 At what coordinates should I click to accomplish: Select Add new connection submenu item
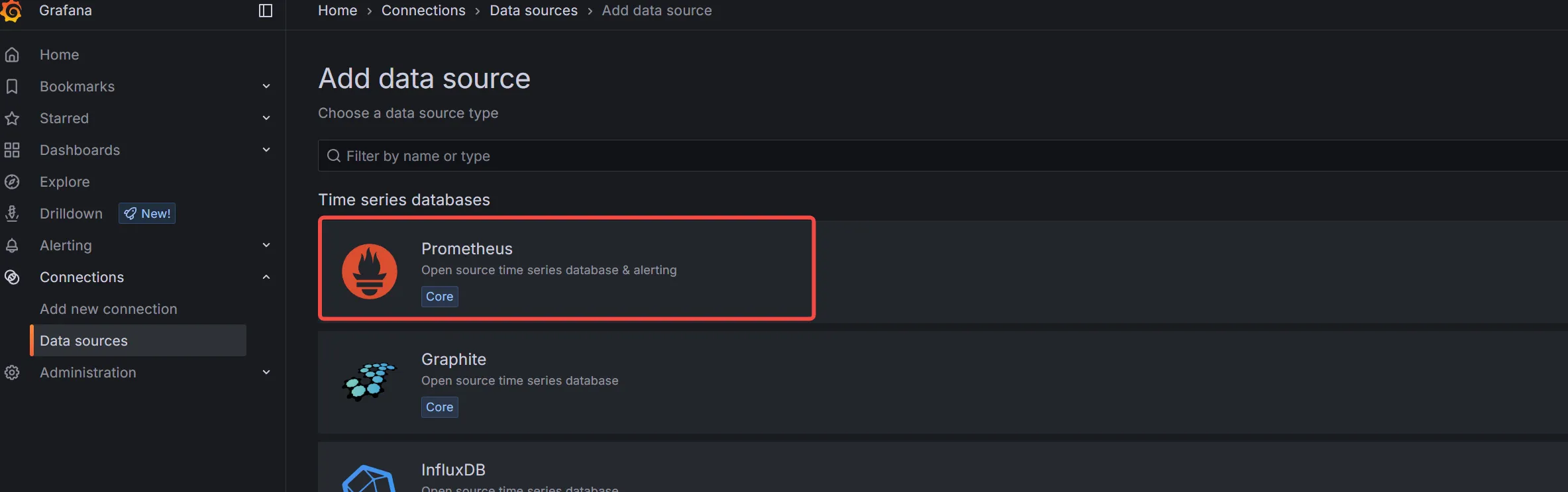(109, 309)
